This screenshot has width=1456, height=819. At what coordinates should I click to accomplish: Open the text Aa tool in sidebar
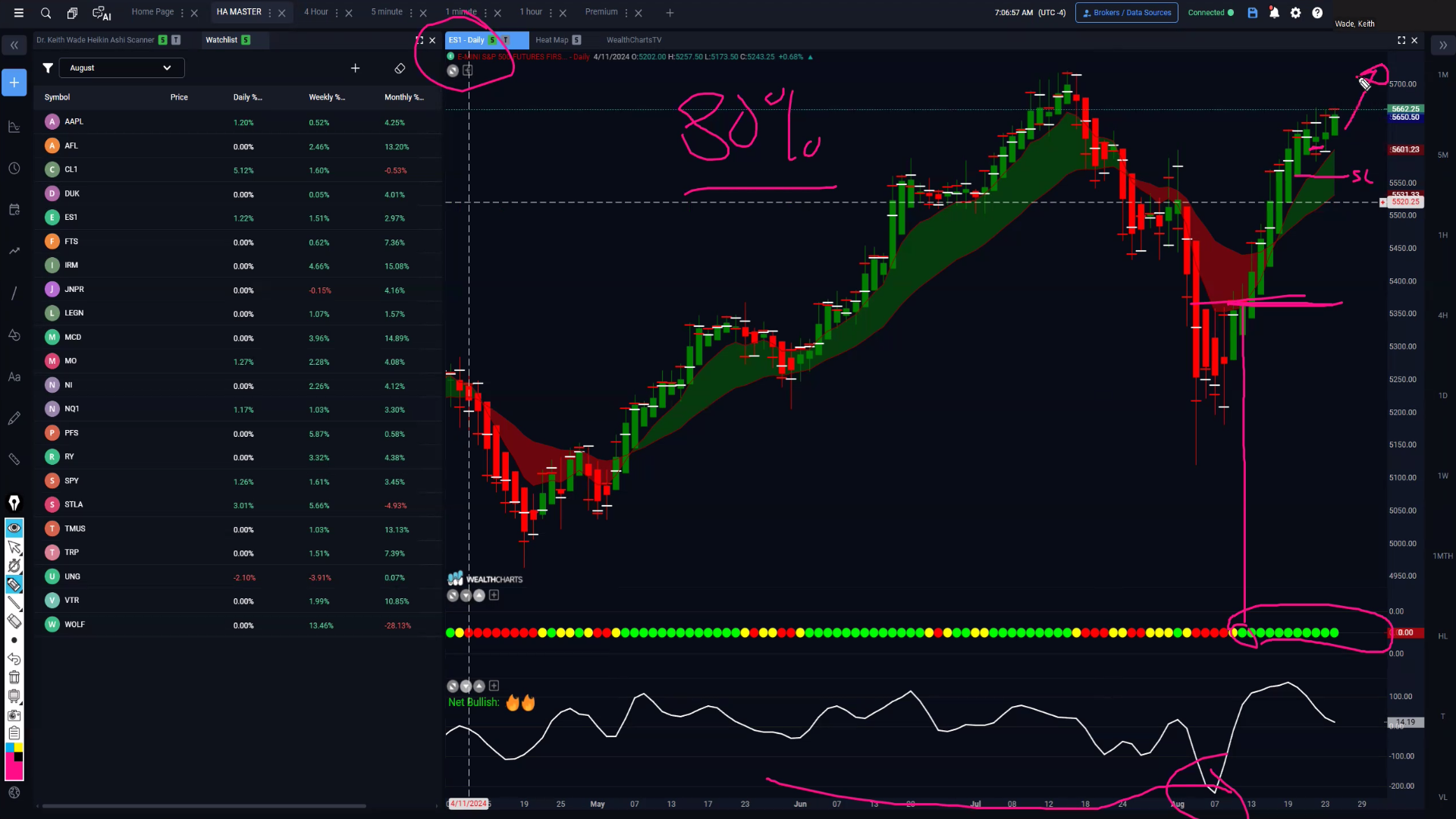(14, 377)
